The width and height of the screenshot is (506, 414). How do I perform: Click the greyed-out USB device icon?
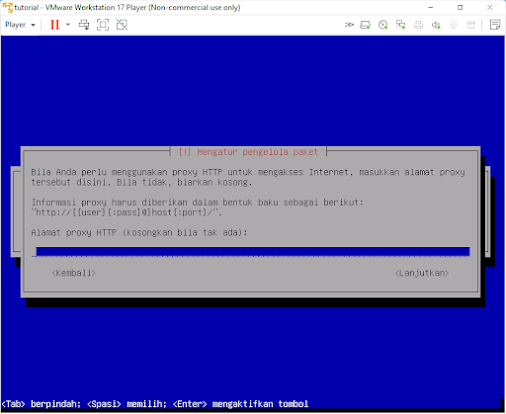(471, 25)
